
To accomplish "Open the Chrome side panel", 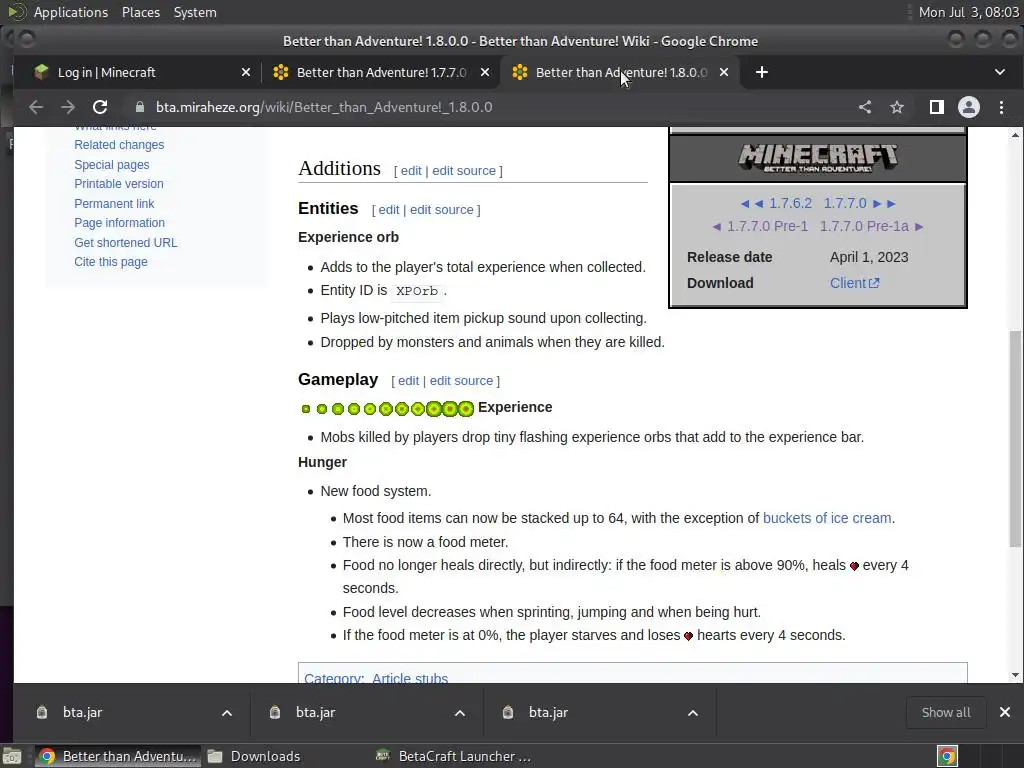I will (936, 107).
